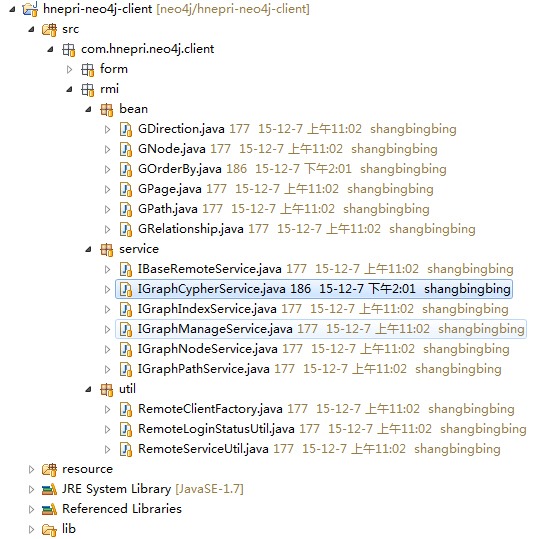Image resolution: width=537 pixels, height=539 pixels.
Task: Click the GOrderBy.java file icon
Action: (126, 169)
